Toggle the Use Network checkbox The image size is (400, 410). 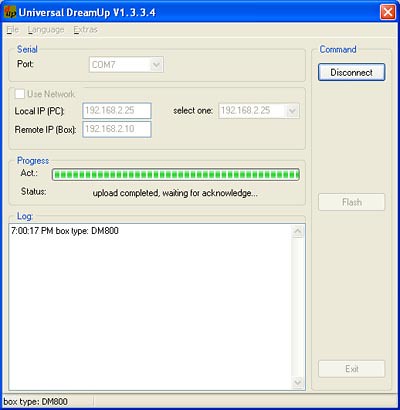point(20,94)
